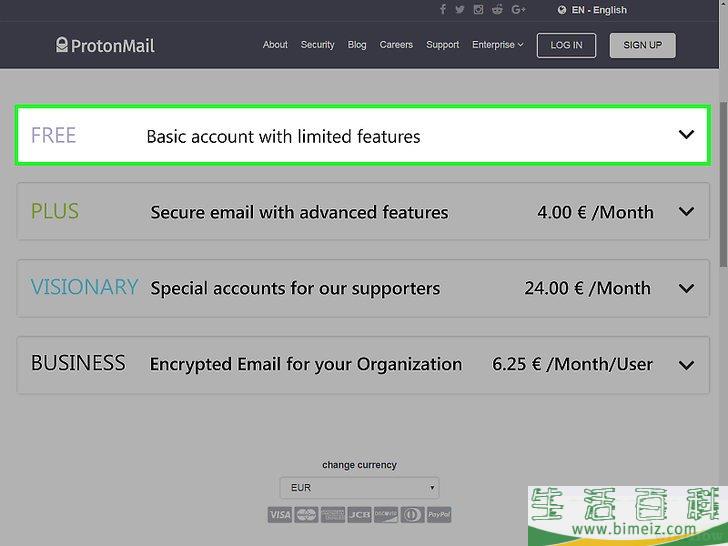Image resolution: width=728 pixels, height=546 pixels.
Task: Open the Reddit social icon
Action: (497, 9)
